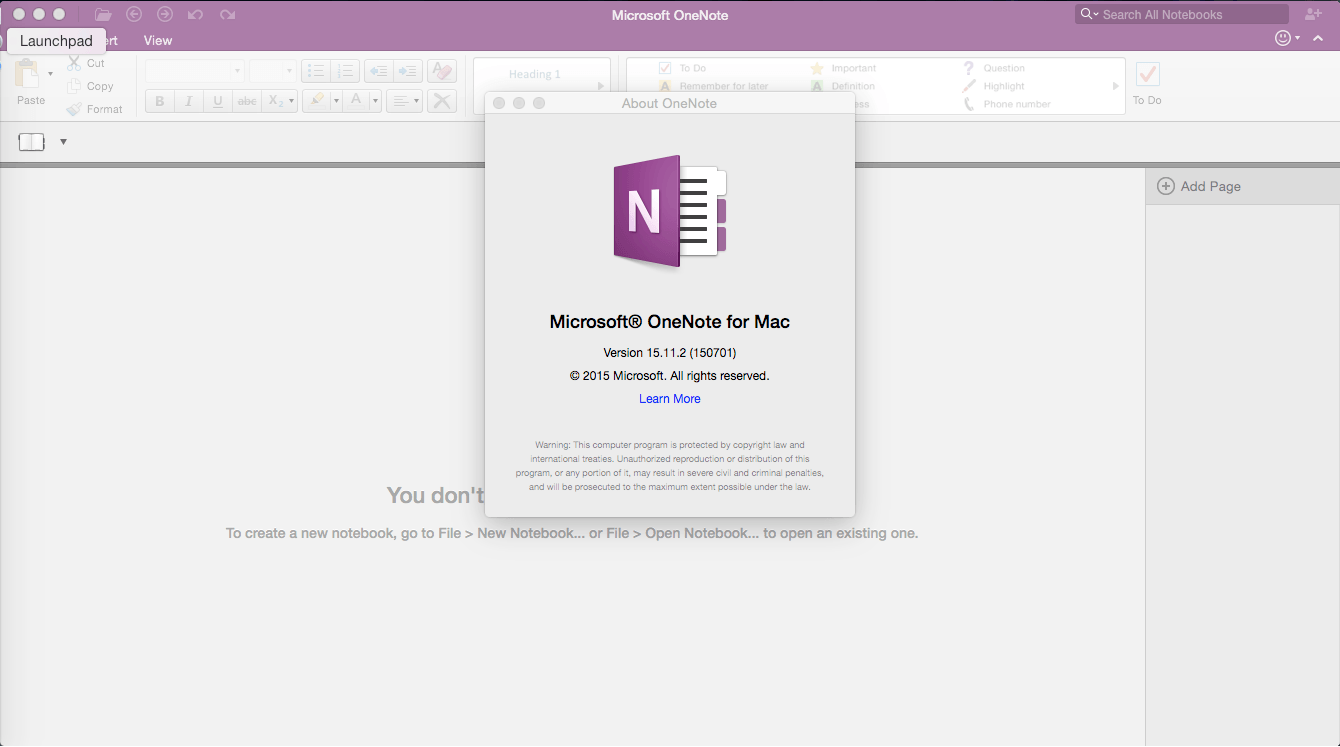Expand the notebook list arrow
The height and width of the screenshot is (747, 1340).
pos(63,142)
